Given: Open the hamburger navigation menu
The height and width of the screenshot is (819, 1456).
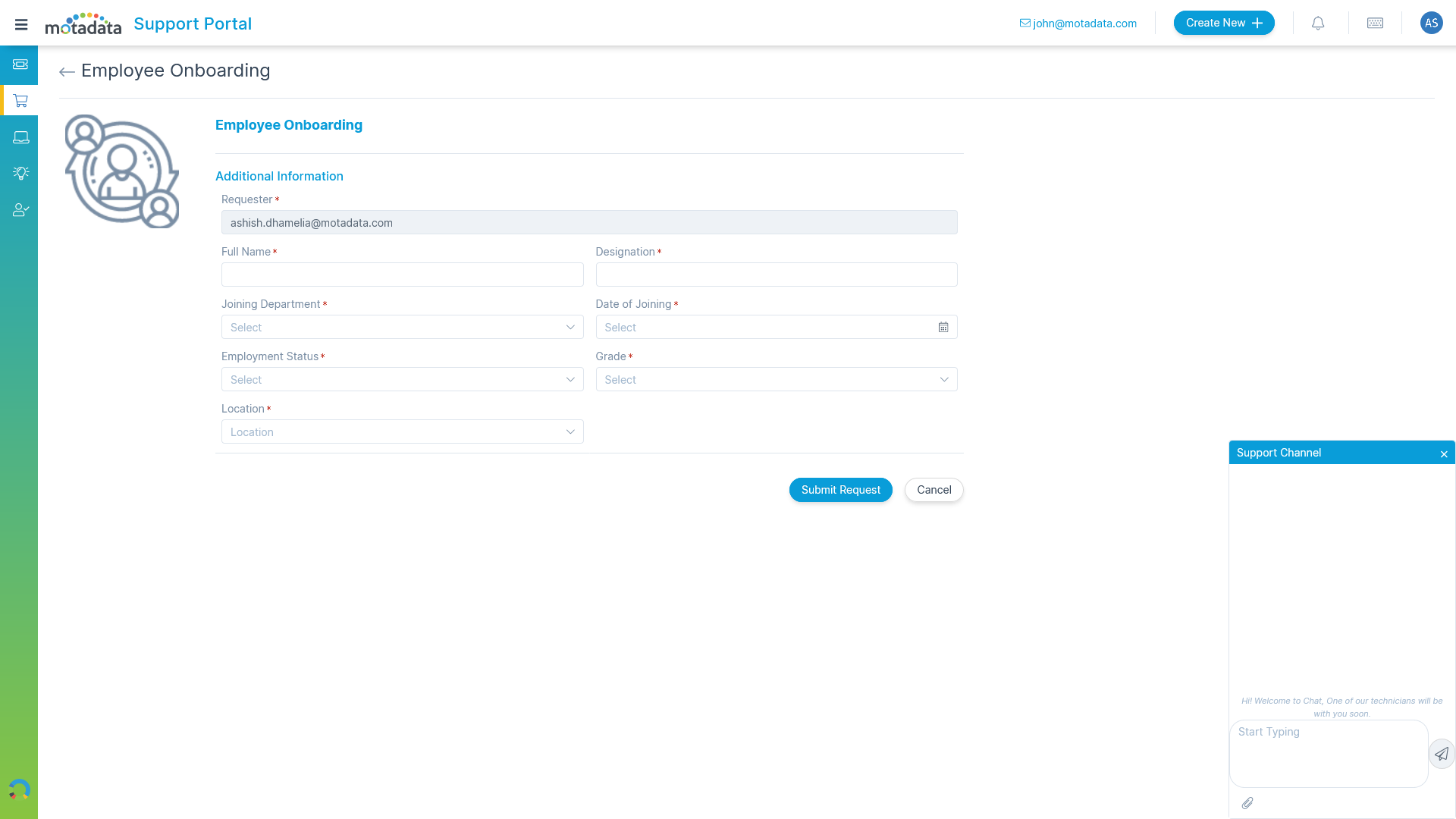Looking at the screenshot, I should 21,24.
